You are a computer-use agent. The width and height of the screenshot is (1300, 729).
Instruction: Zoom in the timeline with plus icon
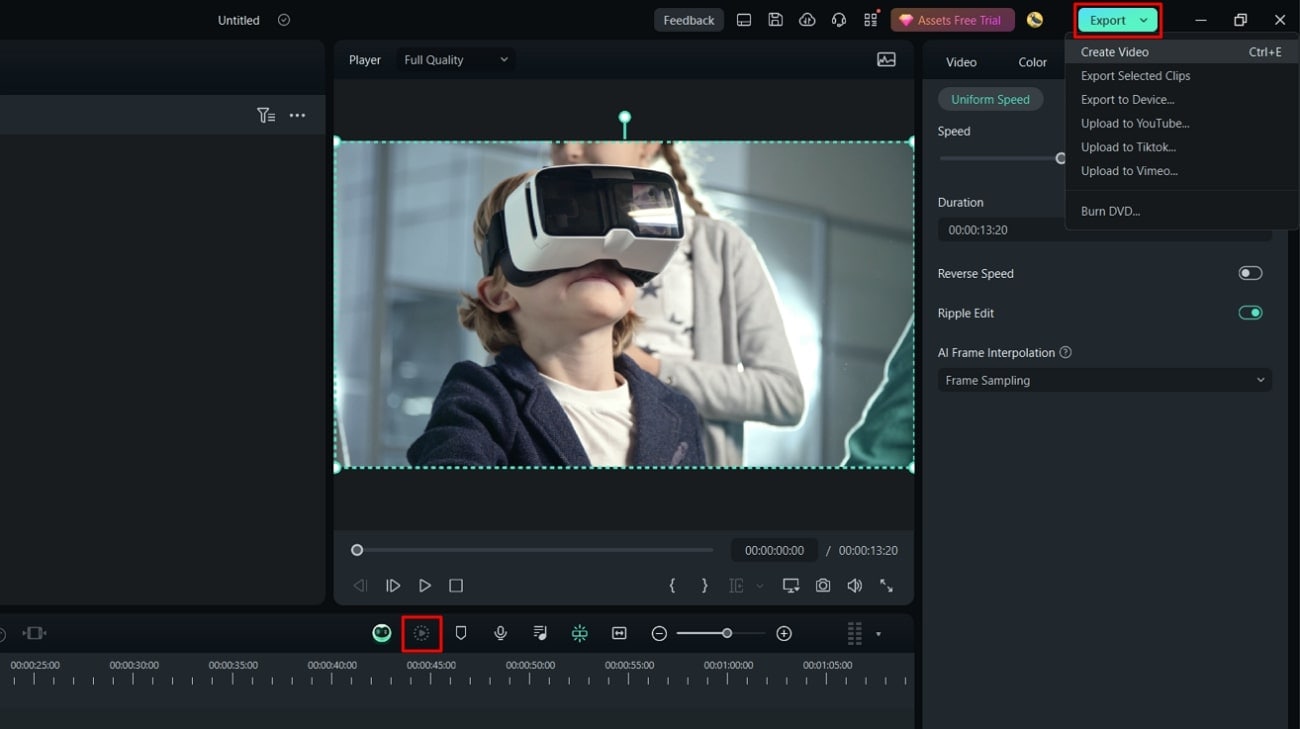click(x=784, y=633)
